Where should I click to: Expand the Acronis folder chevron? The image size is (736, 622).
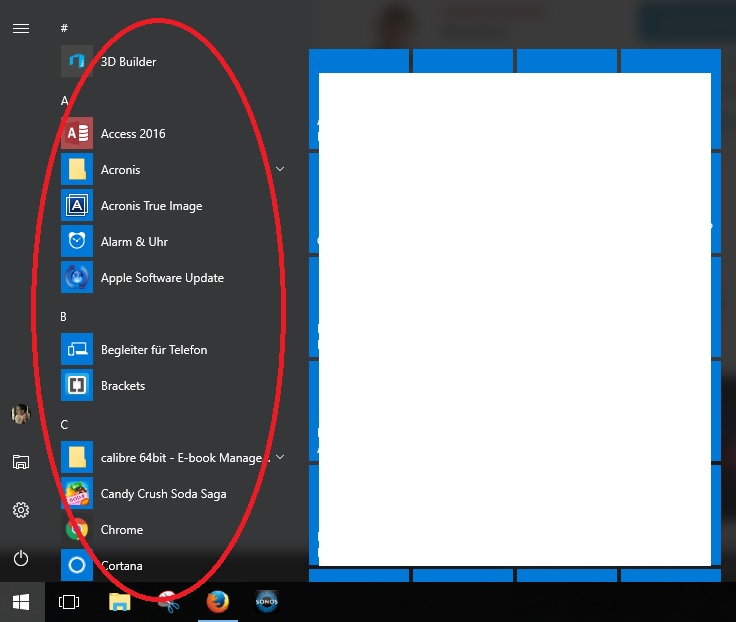(280, 169)
